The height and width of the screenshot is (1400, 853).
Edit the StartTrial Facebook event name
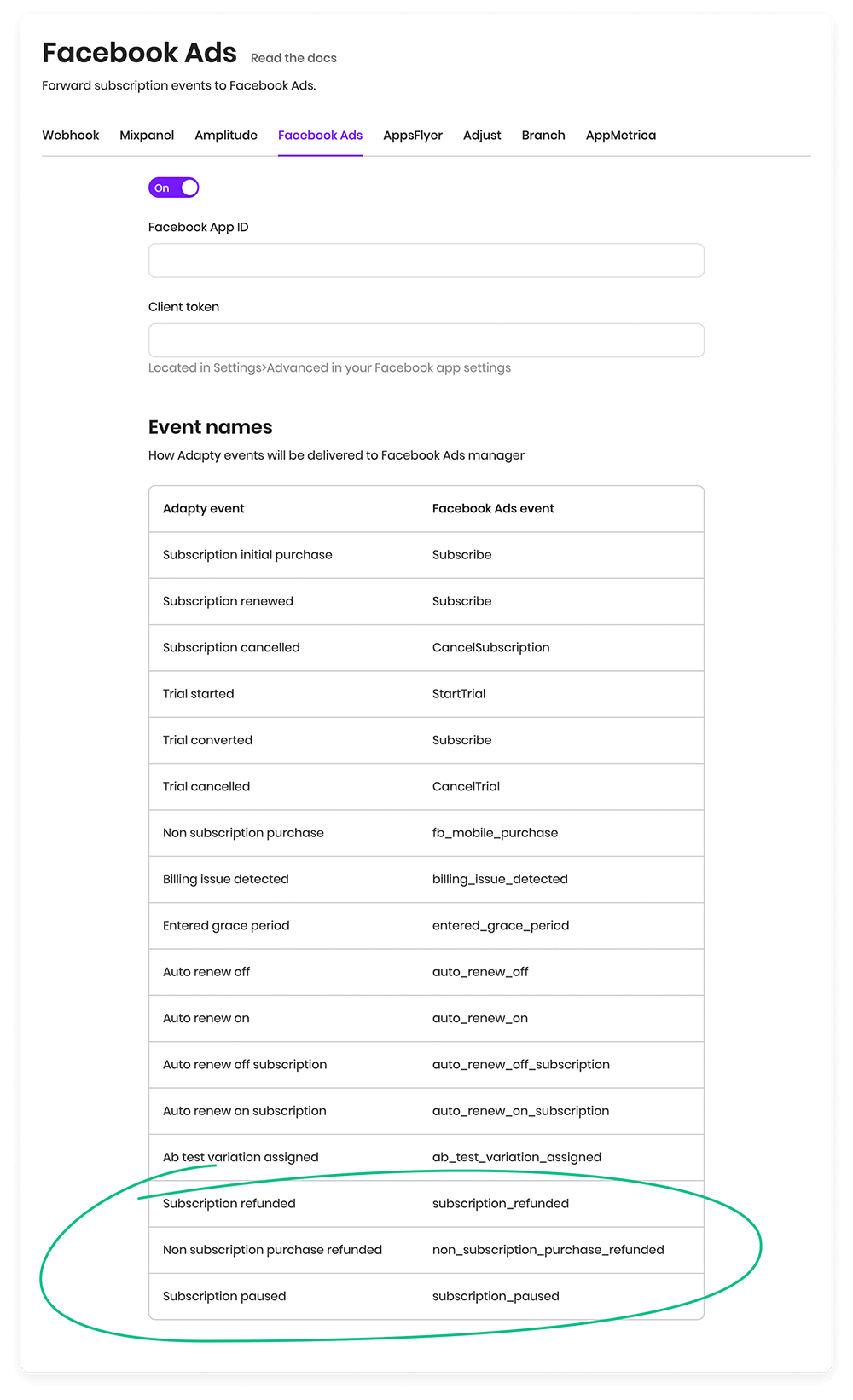[459, 694]
